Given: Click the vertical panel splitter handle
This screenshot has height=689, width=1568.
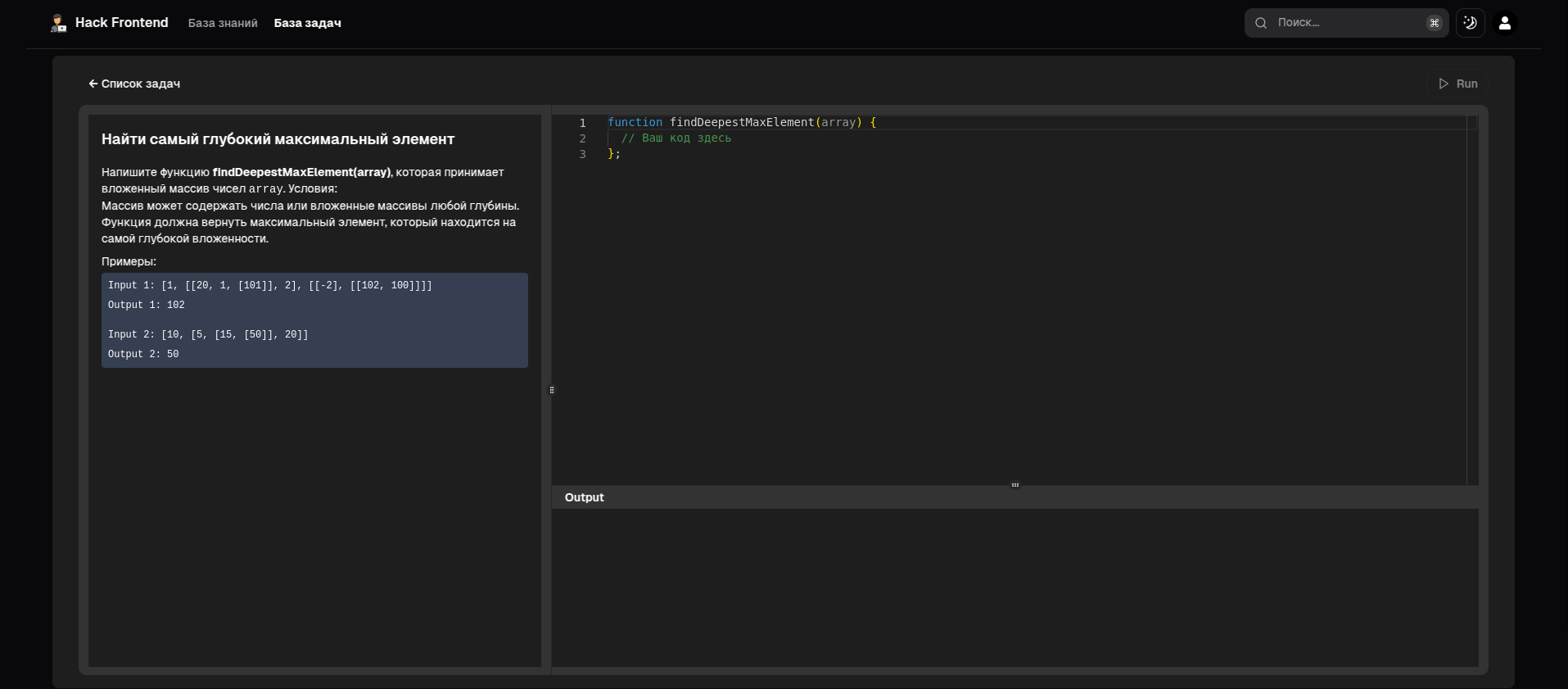Looking at the screenshot, I should (552, 390).
